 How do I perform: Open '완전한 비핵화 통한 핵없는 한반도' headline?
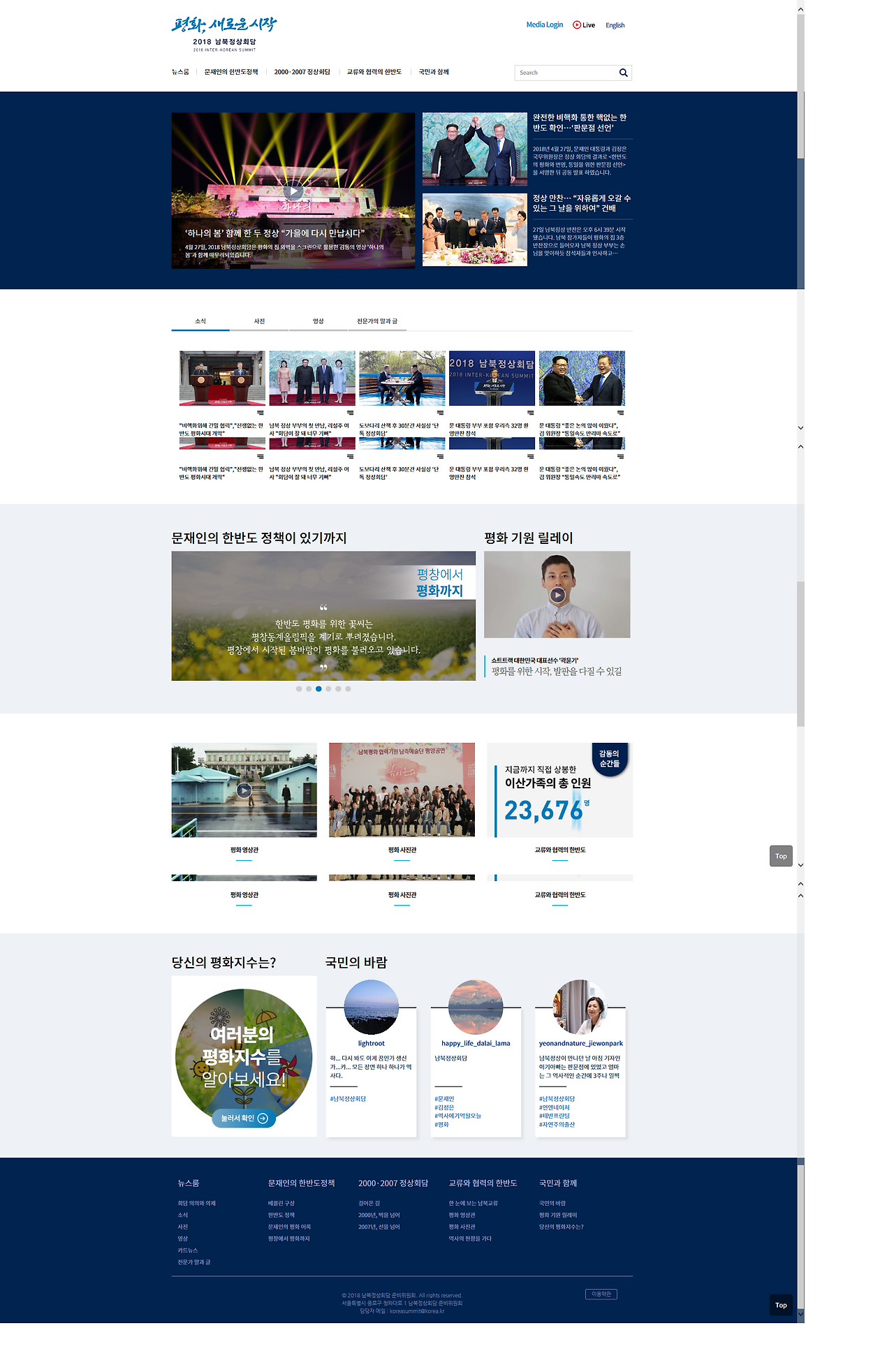580,123
